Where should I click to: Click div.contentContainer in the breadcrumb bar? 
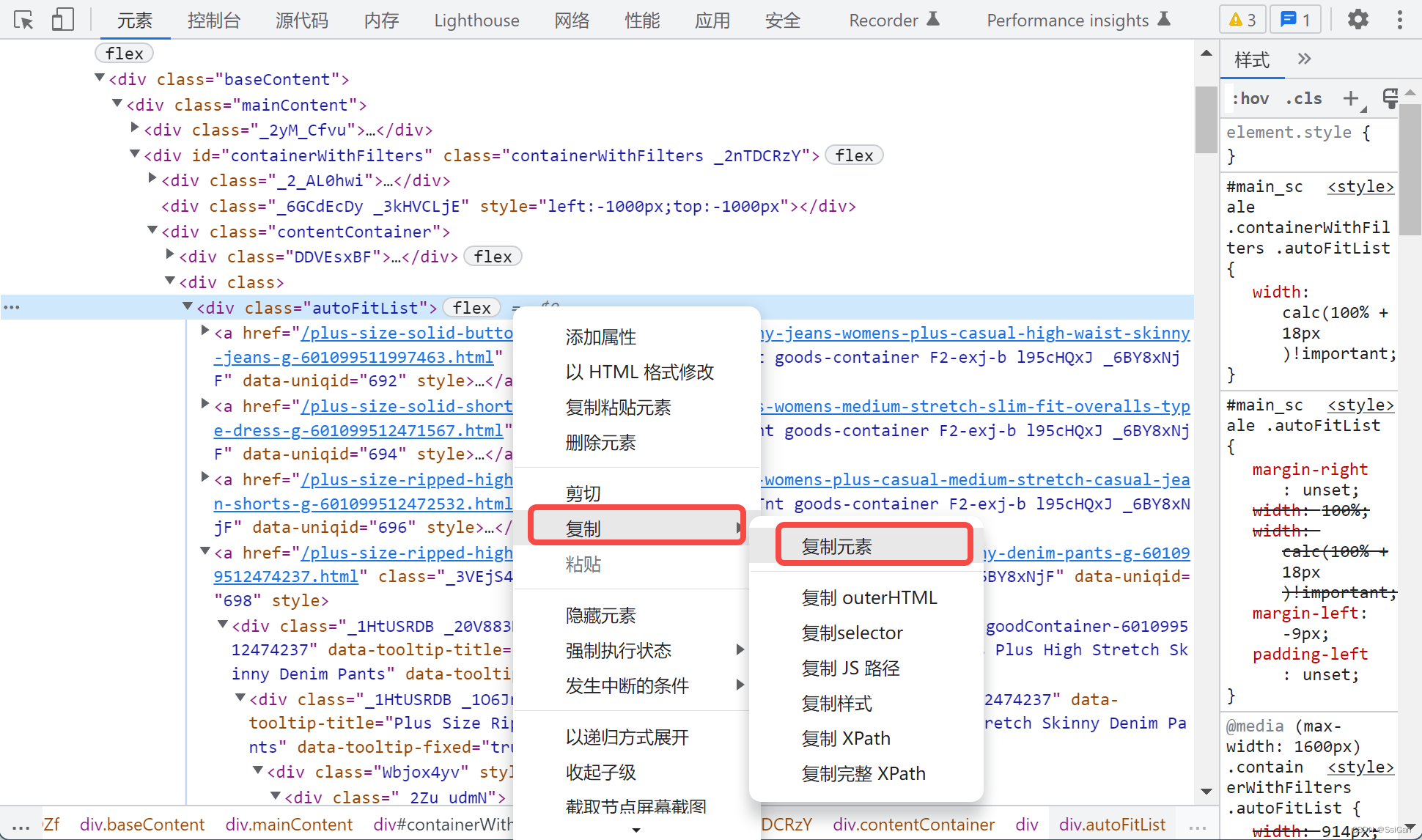913,825
